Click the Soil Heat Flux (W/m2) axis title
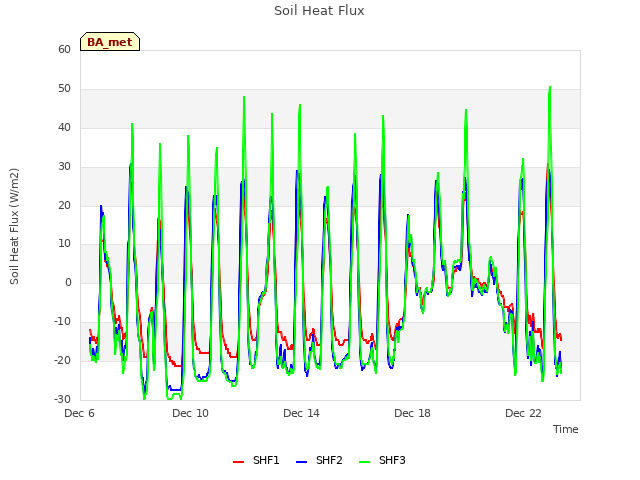 (x=14, y=226)
